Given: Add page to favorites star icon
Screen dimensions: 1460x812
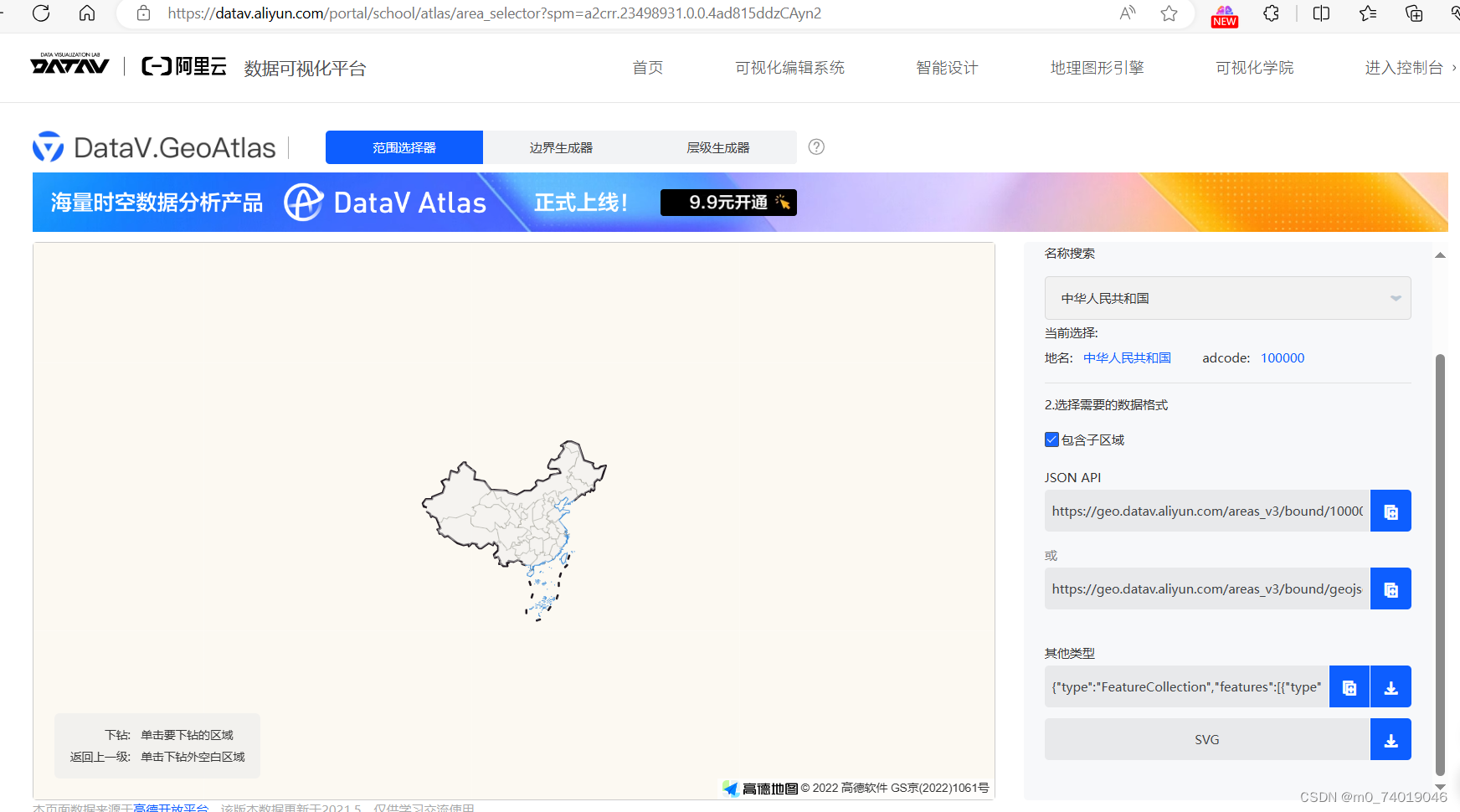Looking at the screenshot, I should coord(1170,13).
